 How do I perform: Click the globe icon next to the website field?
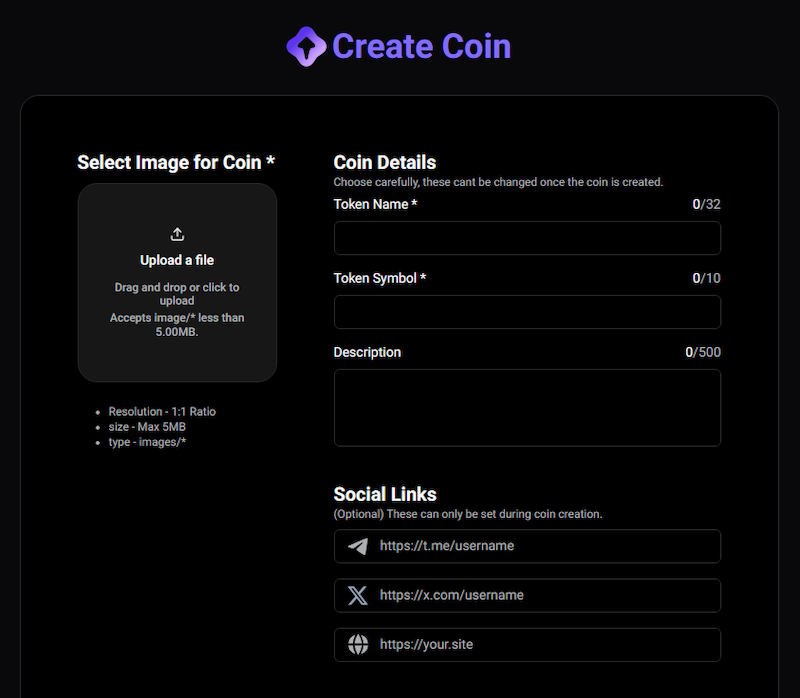tap(357, 644)
